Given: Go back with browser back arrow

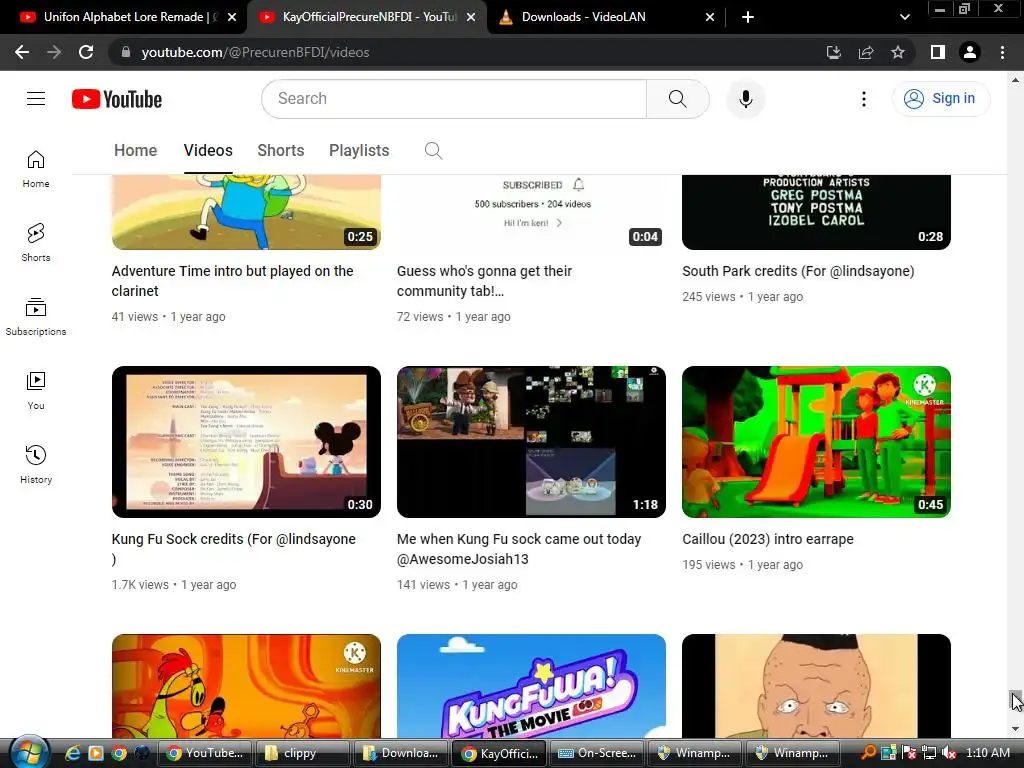Looking at the screenshot, I should pyautogui.click(x=22, y=52).
